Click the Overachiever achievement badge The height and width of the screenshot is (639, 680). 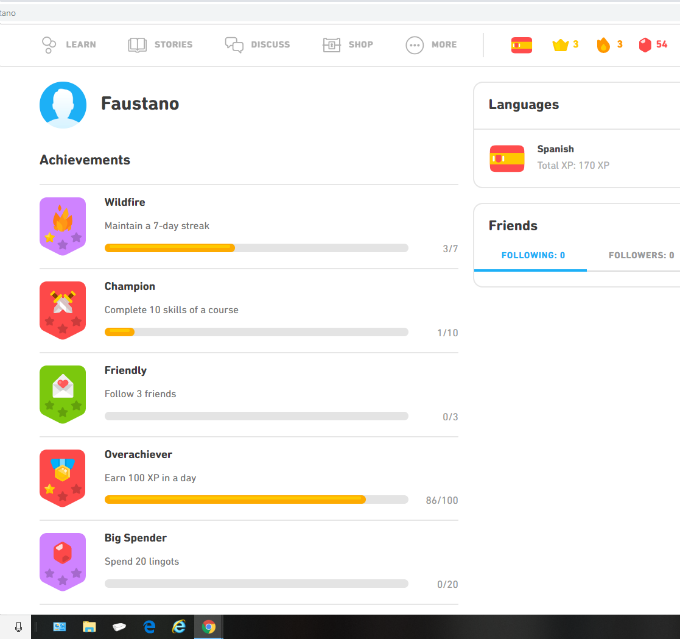click(x=63, y=478)
